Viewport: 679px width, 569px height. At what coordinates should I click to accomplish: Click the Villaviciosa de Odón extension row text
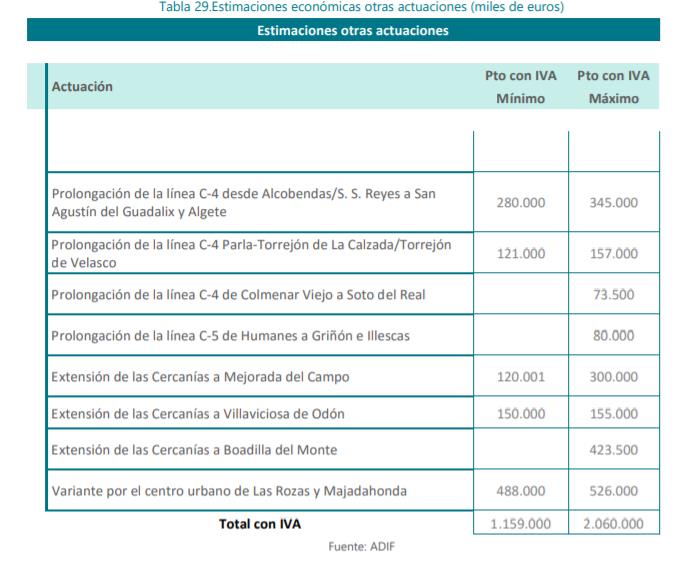coord(200,414)
